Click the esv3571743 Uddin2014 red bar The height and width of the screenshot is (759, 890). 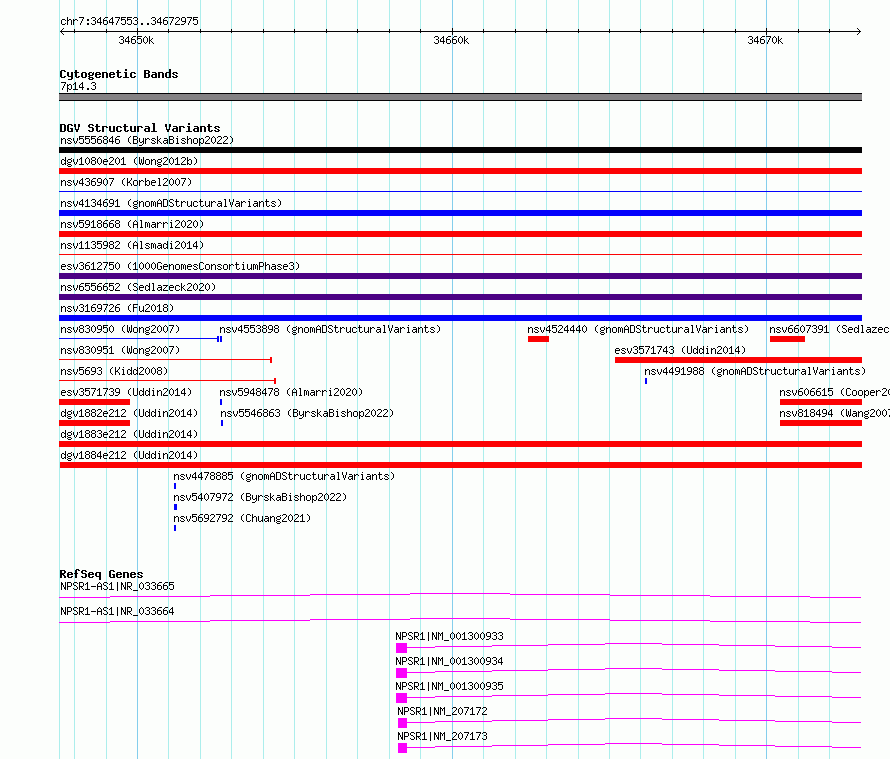click(x=738, y=360)
